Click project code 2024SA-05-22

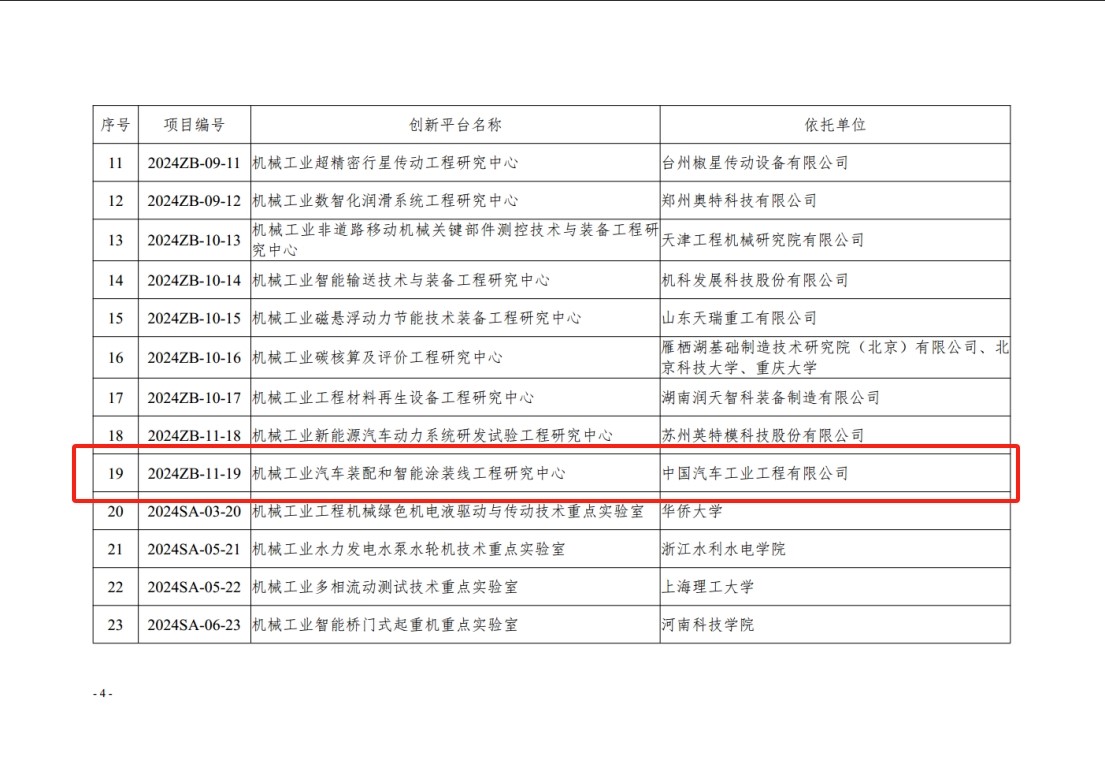click(x=195, y=588)
